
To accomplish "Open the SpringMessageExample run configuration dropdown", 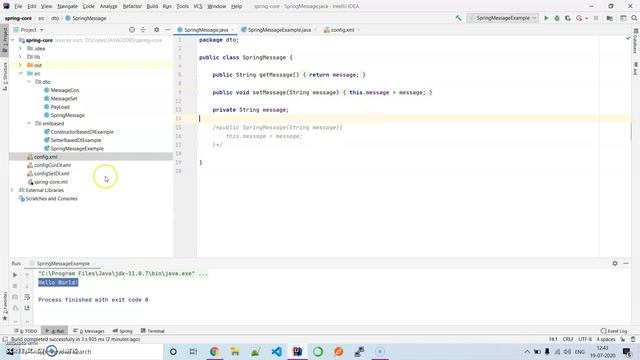I will [x=503, y=18].
